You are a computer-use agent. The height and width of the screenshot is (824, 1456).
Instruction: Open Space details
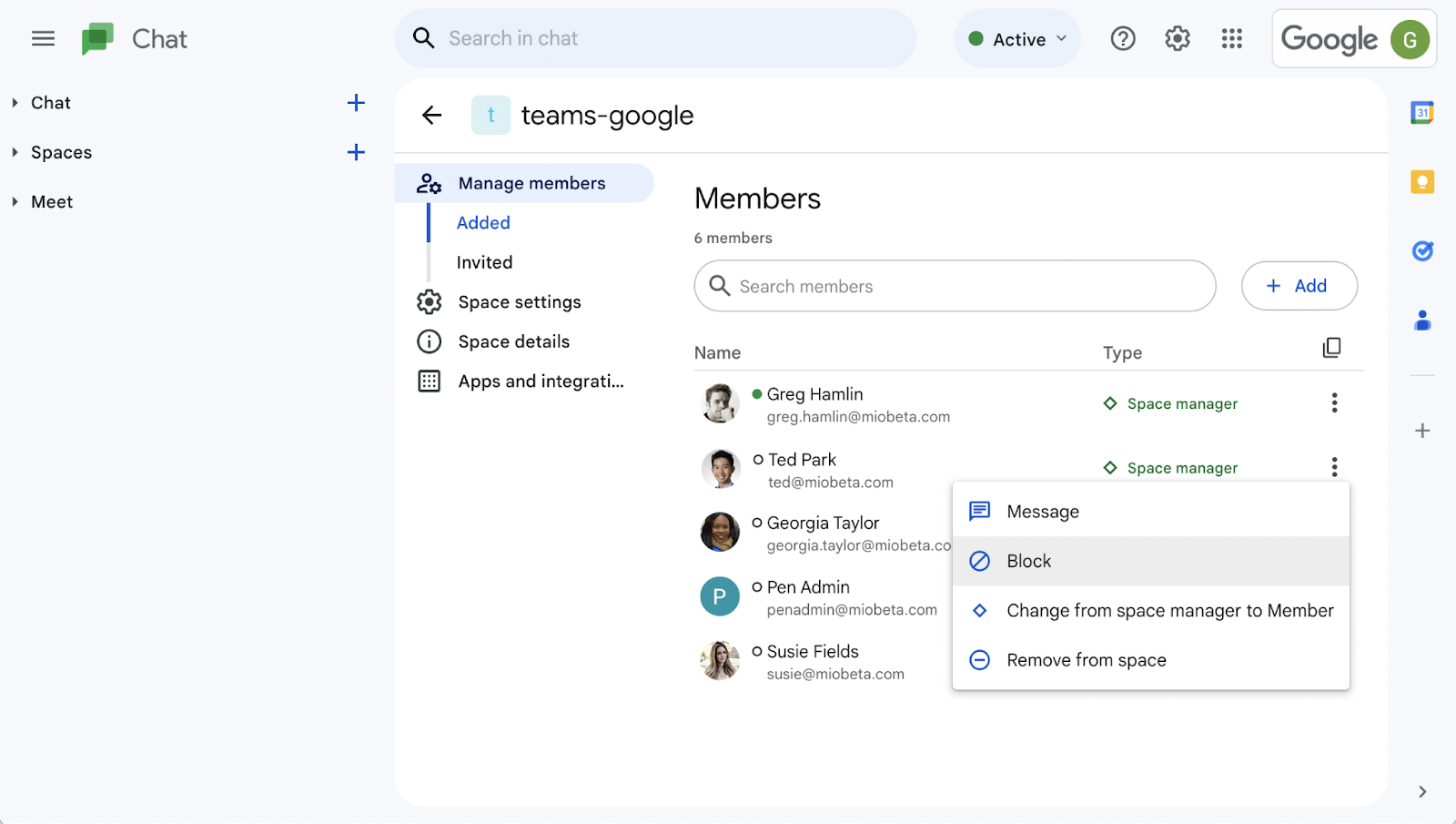point(514,341)
